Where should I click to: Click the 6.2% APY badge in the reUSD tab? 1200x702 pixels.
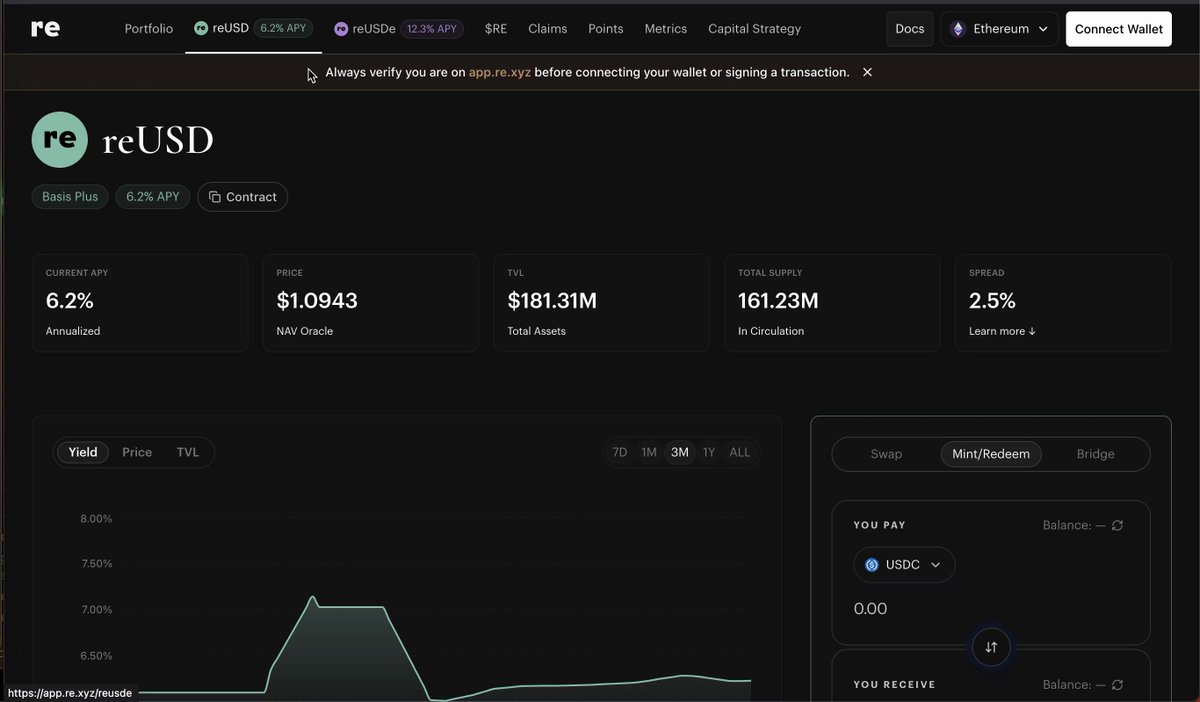tap(283, 29)
